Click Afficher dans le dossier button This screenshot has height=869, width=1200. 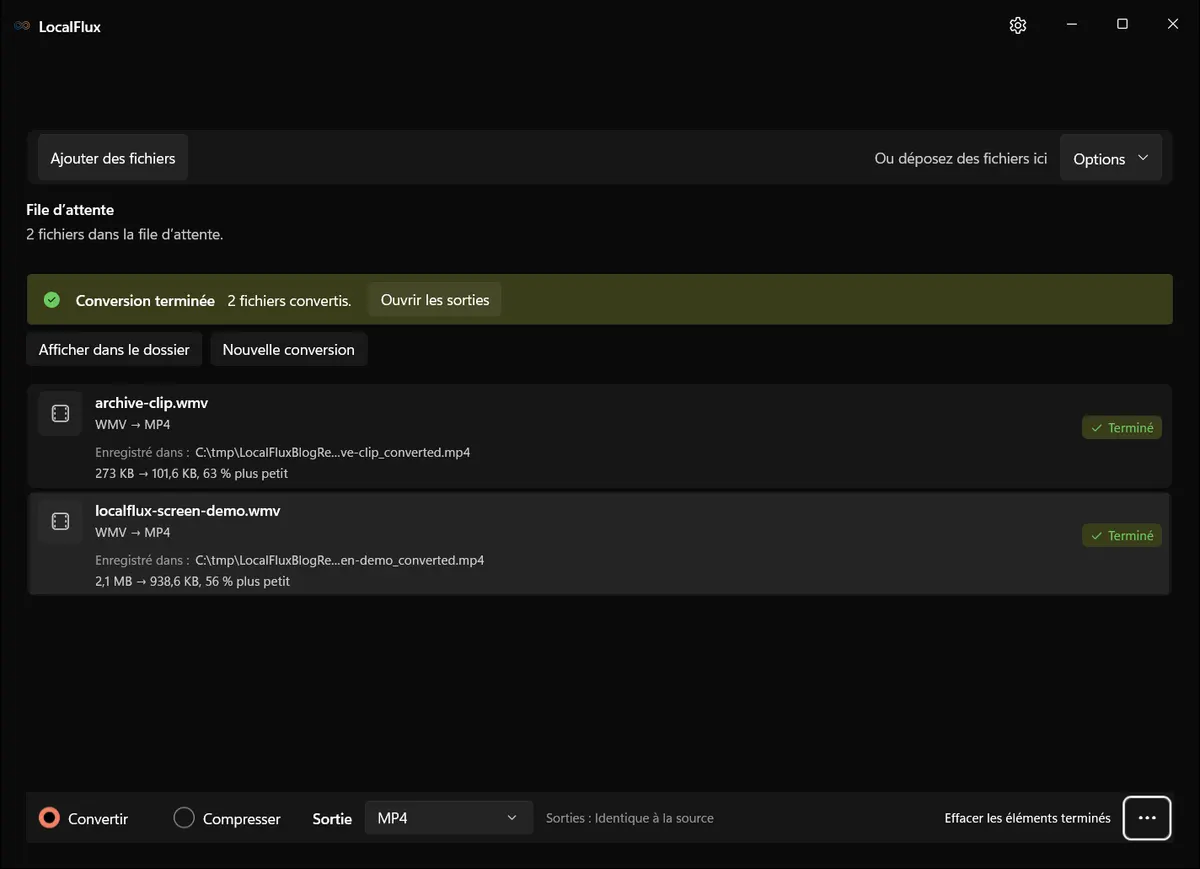(114, 350)
